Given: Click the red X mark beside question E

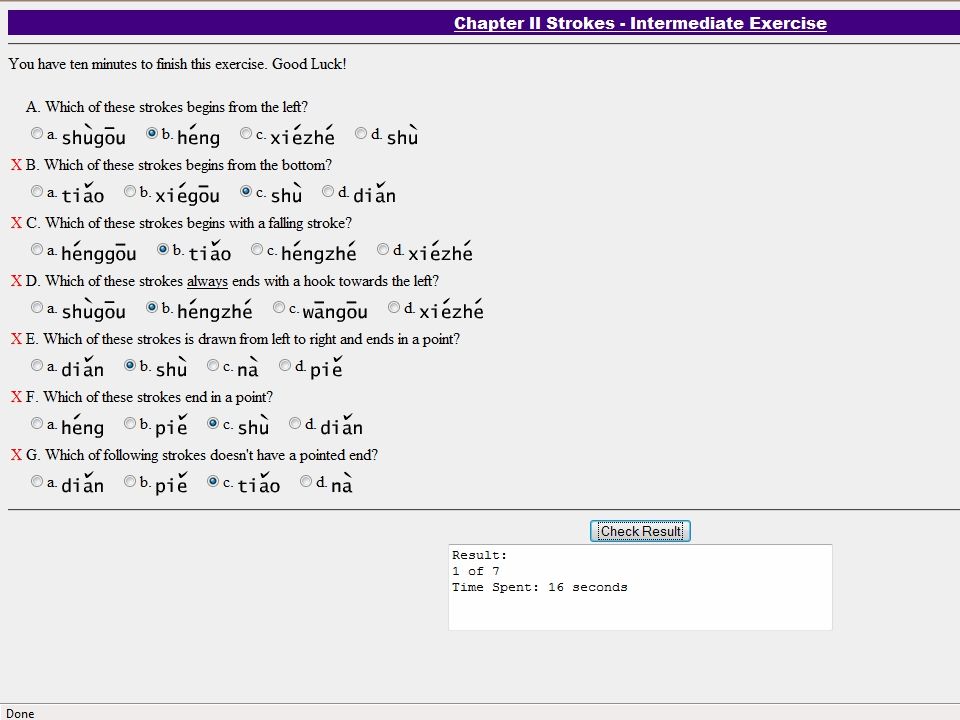Looking at the screenshot, I should point(16,339).
